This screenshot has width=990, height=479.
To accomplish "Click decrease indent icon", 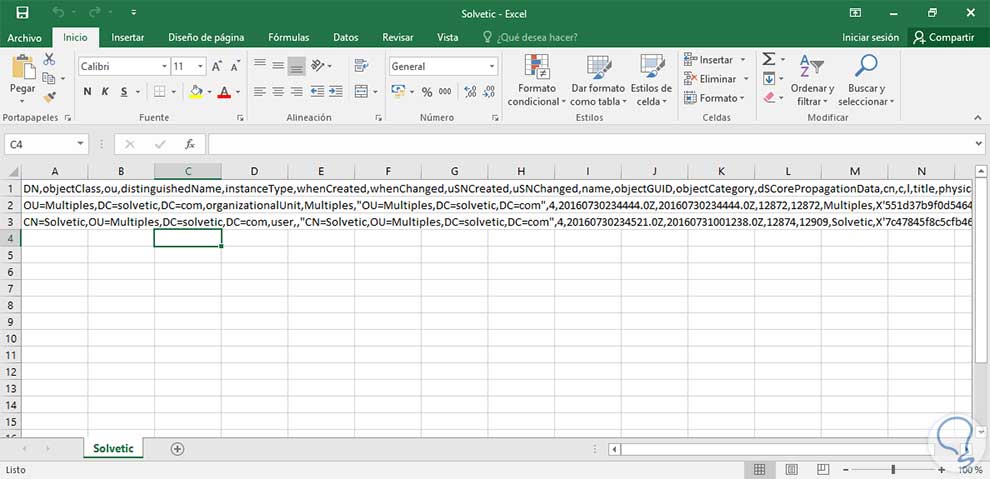I will click(317, 92).
